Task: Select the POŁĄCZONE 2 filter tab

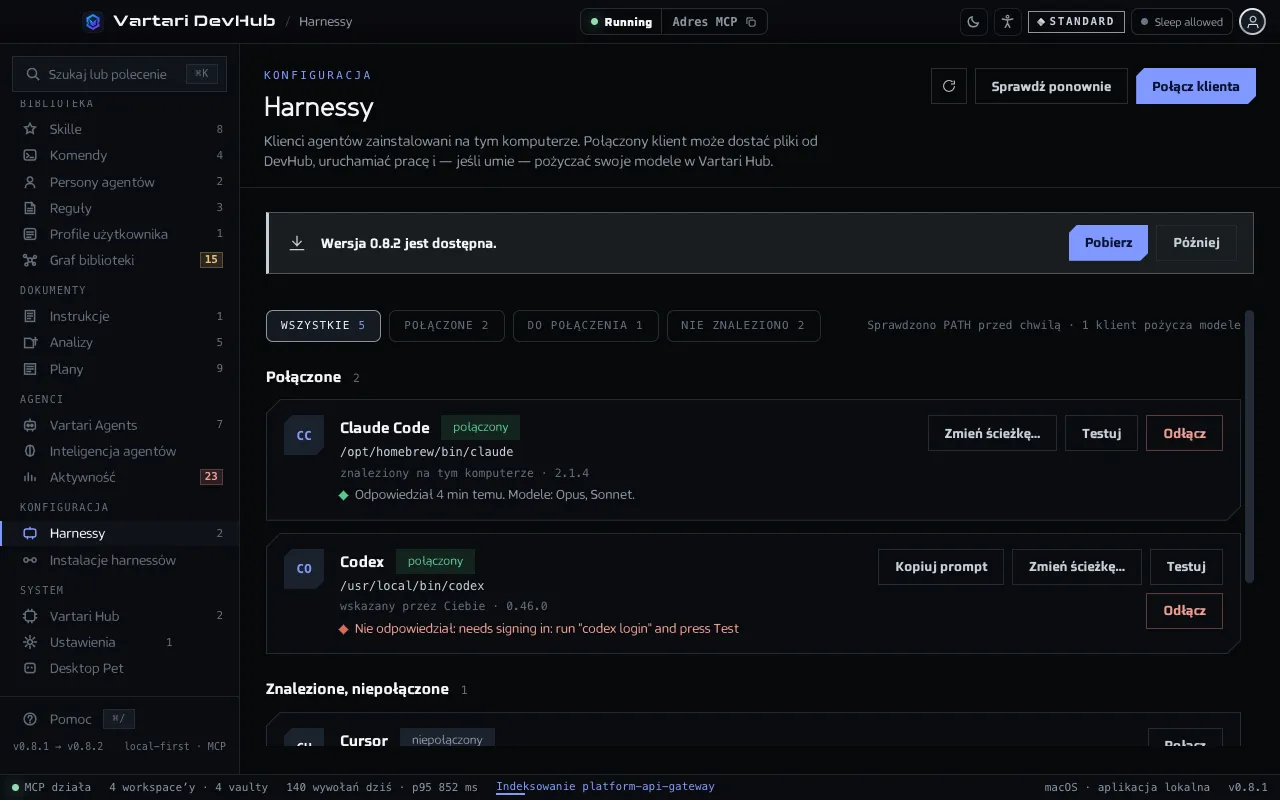Action: pyautogui.click(x=447, y=325)
